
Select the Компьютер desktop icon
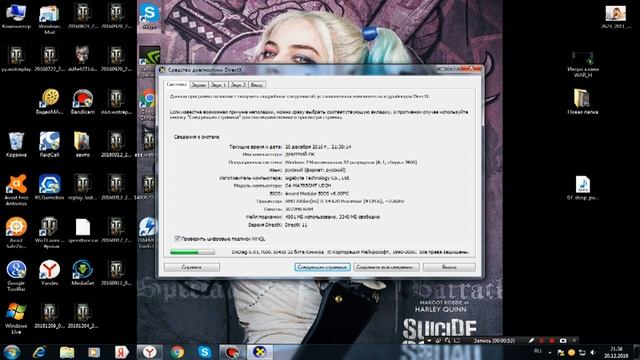[x=16, y=16]
